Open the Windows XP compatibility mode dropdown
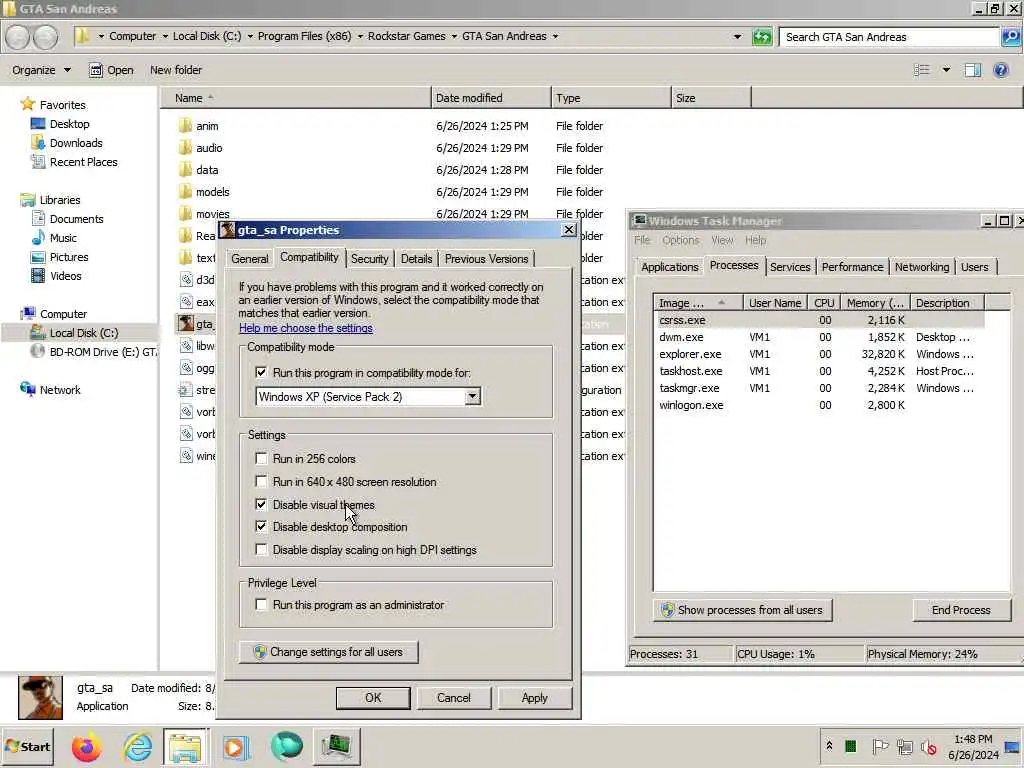 [x=472, y=396]
